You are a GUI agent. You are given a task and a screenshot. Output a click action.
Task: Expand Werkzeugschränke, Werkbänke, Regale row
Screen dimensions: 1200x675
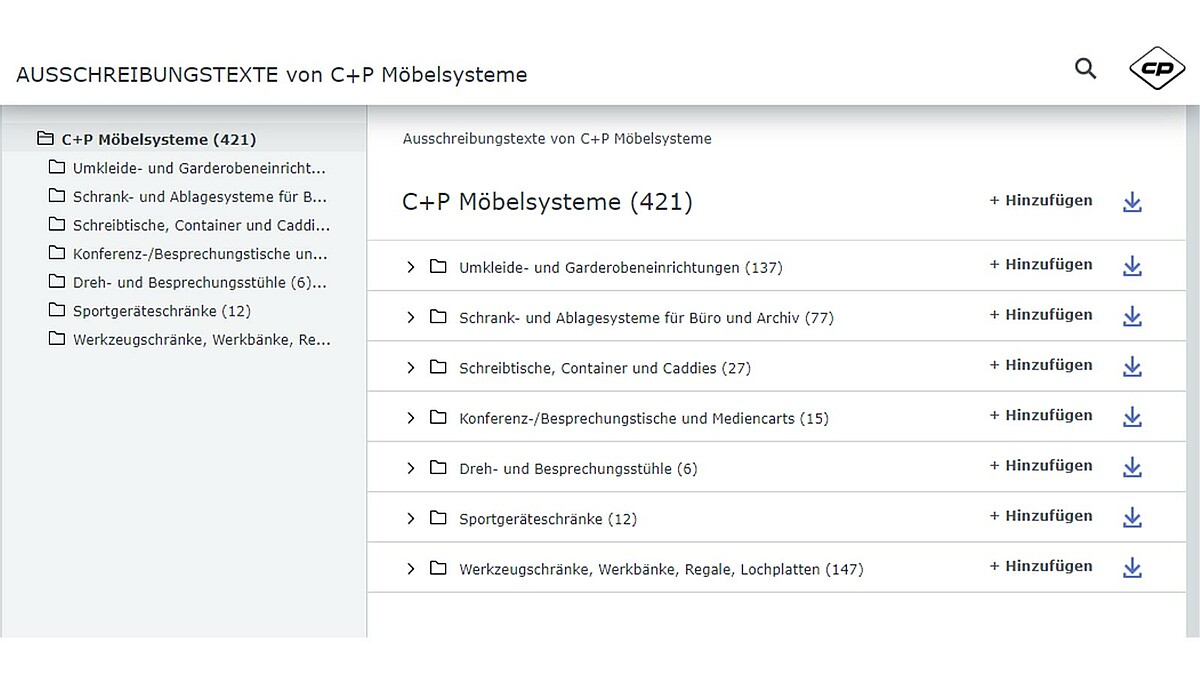tap(410, 569)
